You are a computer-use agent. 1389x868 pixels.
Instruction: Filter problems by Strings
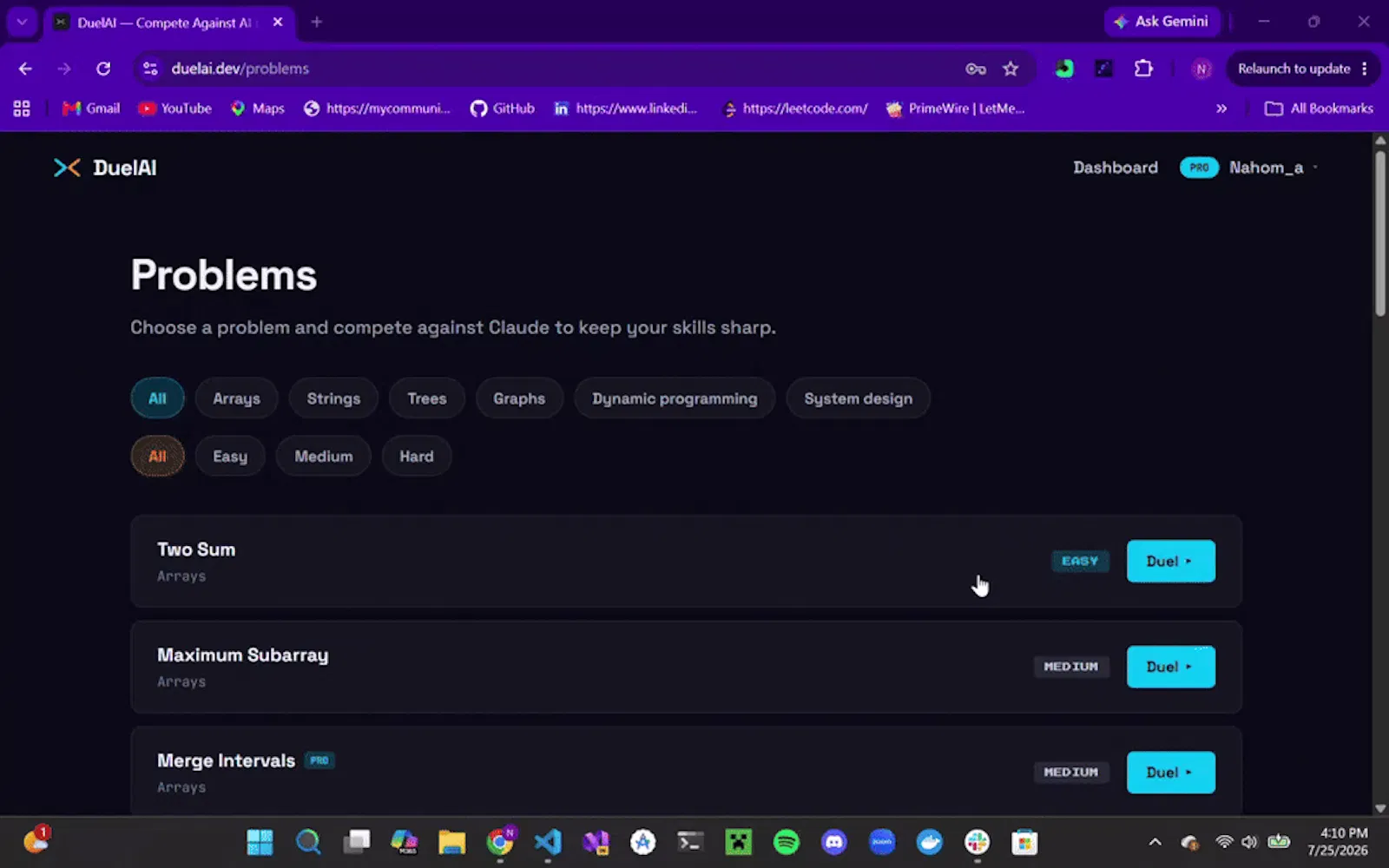[x=333, y=398]
